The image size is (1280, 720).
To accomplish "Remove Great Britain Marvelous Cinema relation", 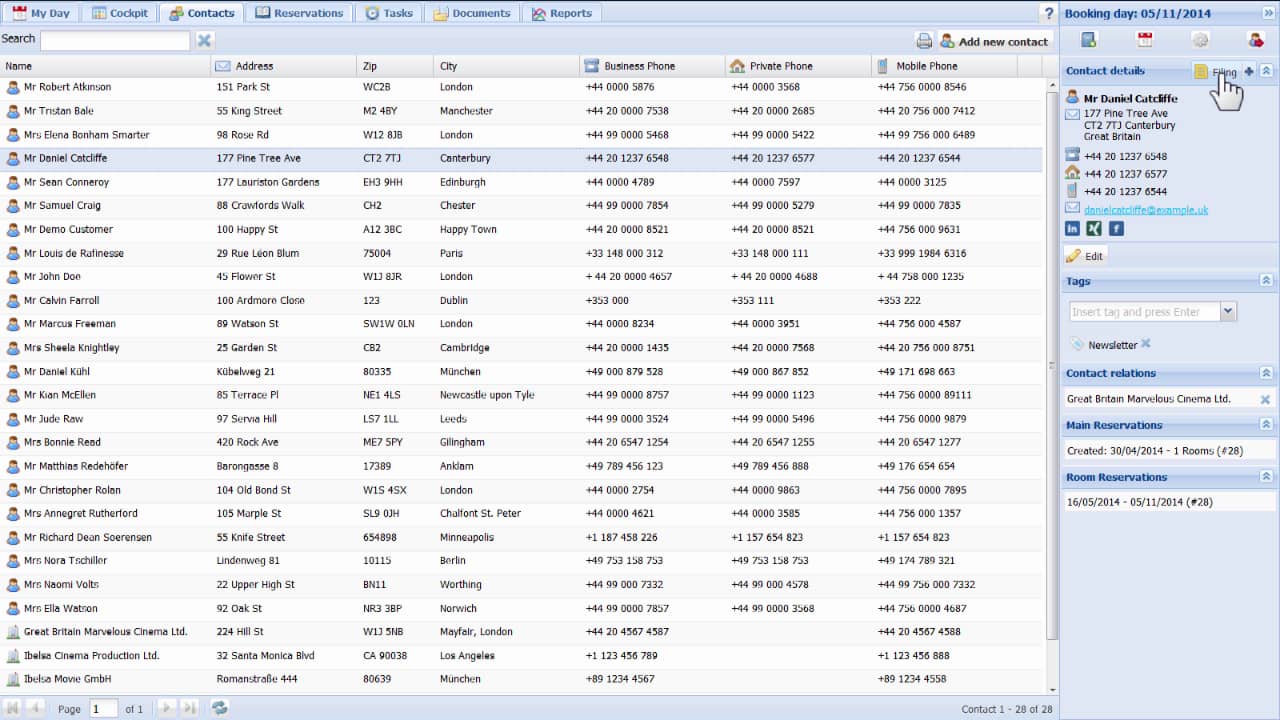I will pos(1265,399).
